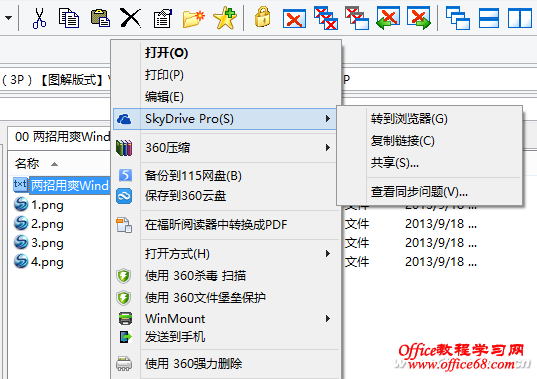Image resolution: width=537 pixels, height=379 pixels.
Task: Select 复制链接(C) in submenu
Action: coord(429,141)
